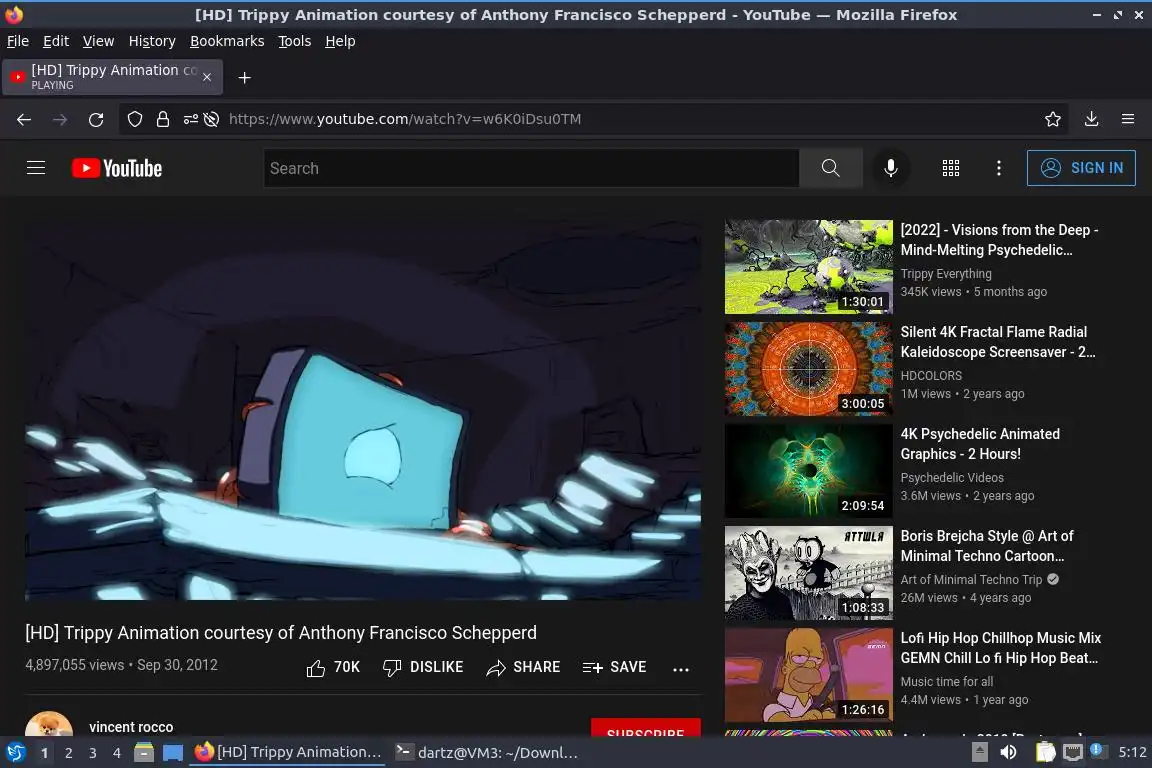
Task: Open the View menu
Action: pos(98,41)
